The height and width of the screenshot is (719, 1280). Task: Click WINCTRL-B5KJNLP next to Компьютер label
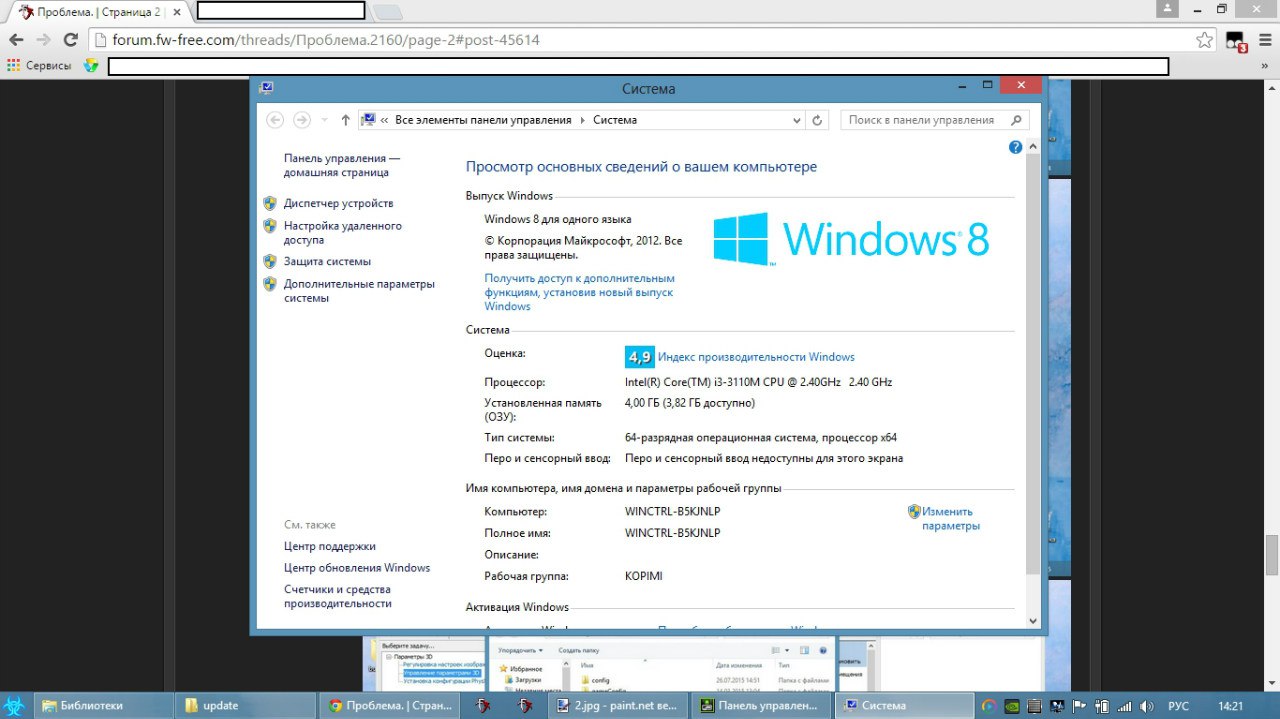[x=672, y=512]
